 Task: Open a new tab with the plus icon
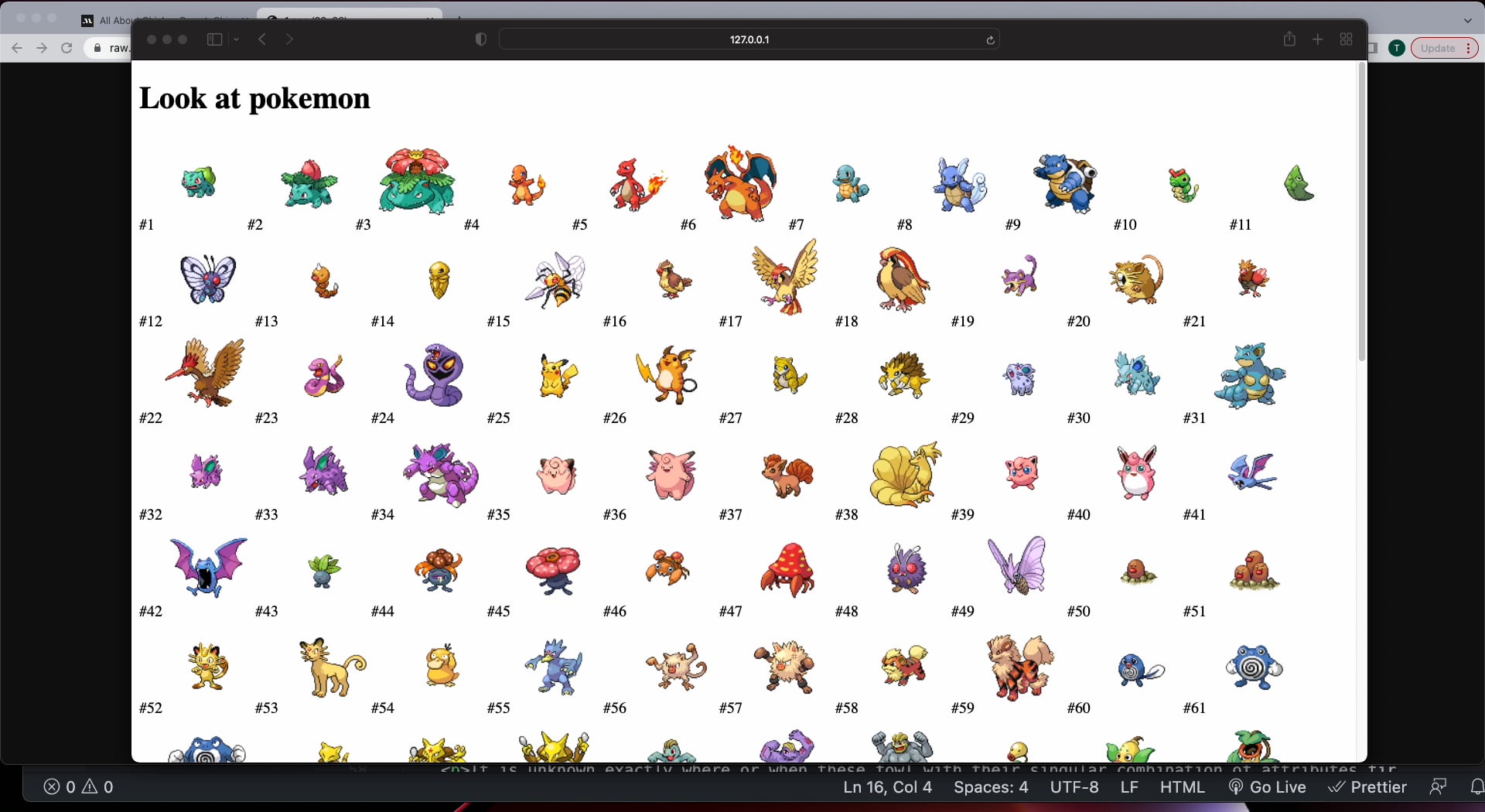tap(1318, 39)
